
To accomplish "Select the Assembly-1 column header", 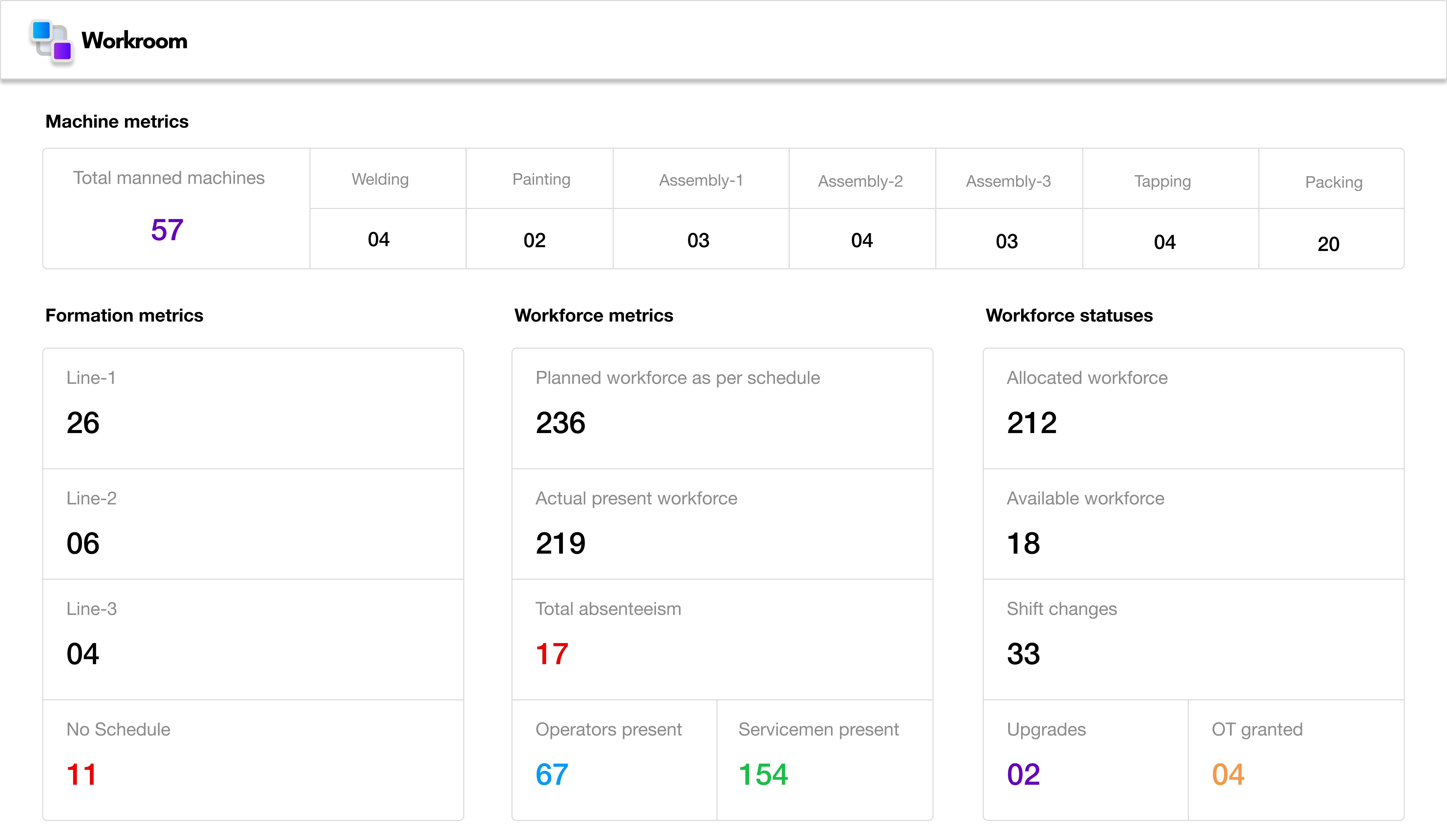I will [701, 180].
